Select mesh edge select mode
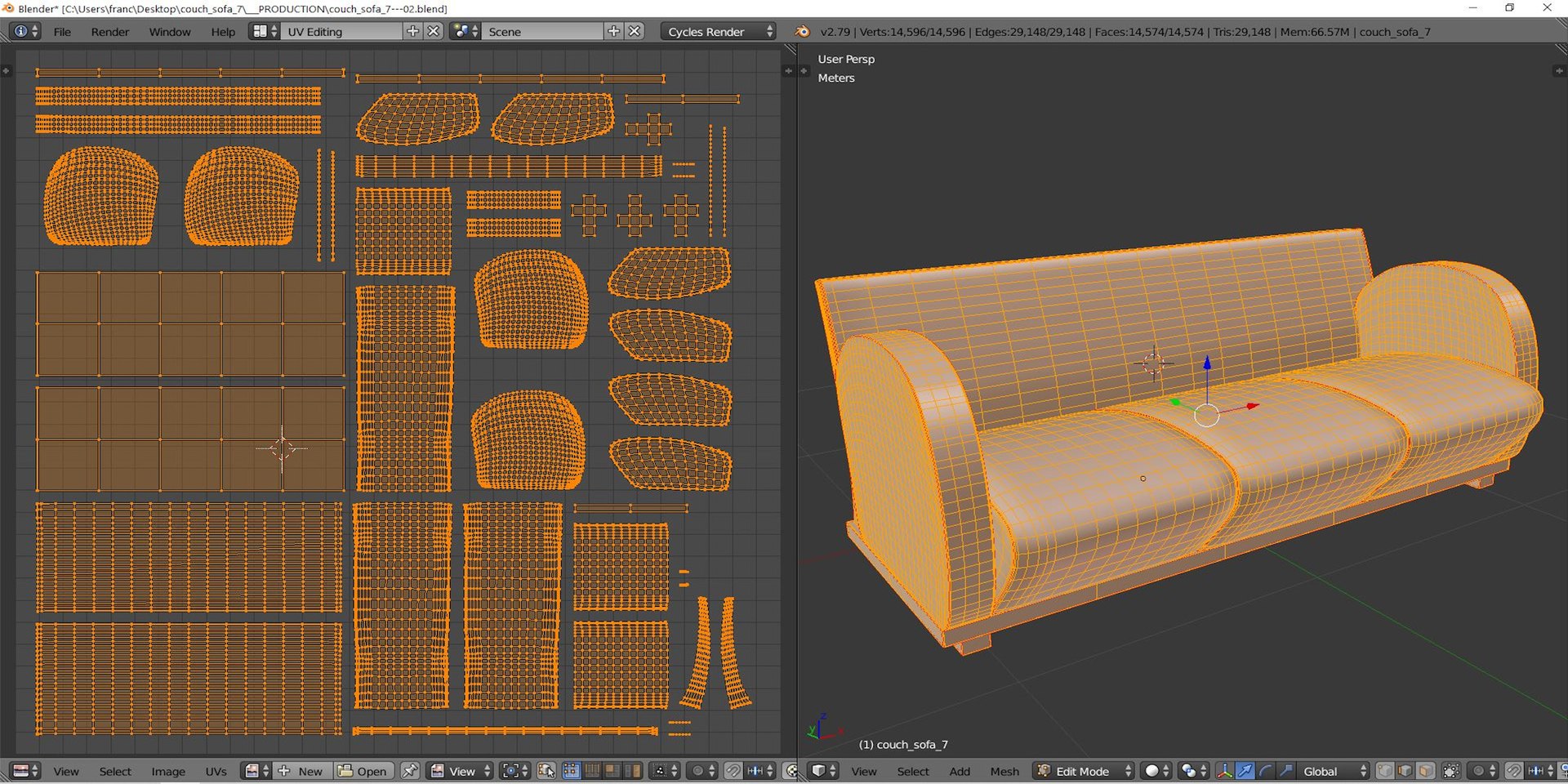 (1405, 771)
